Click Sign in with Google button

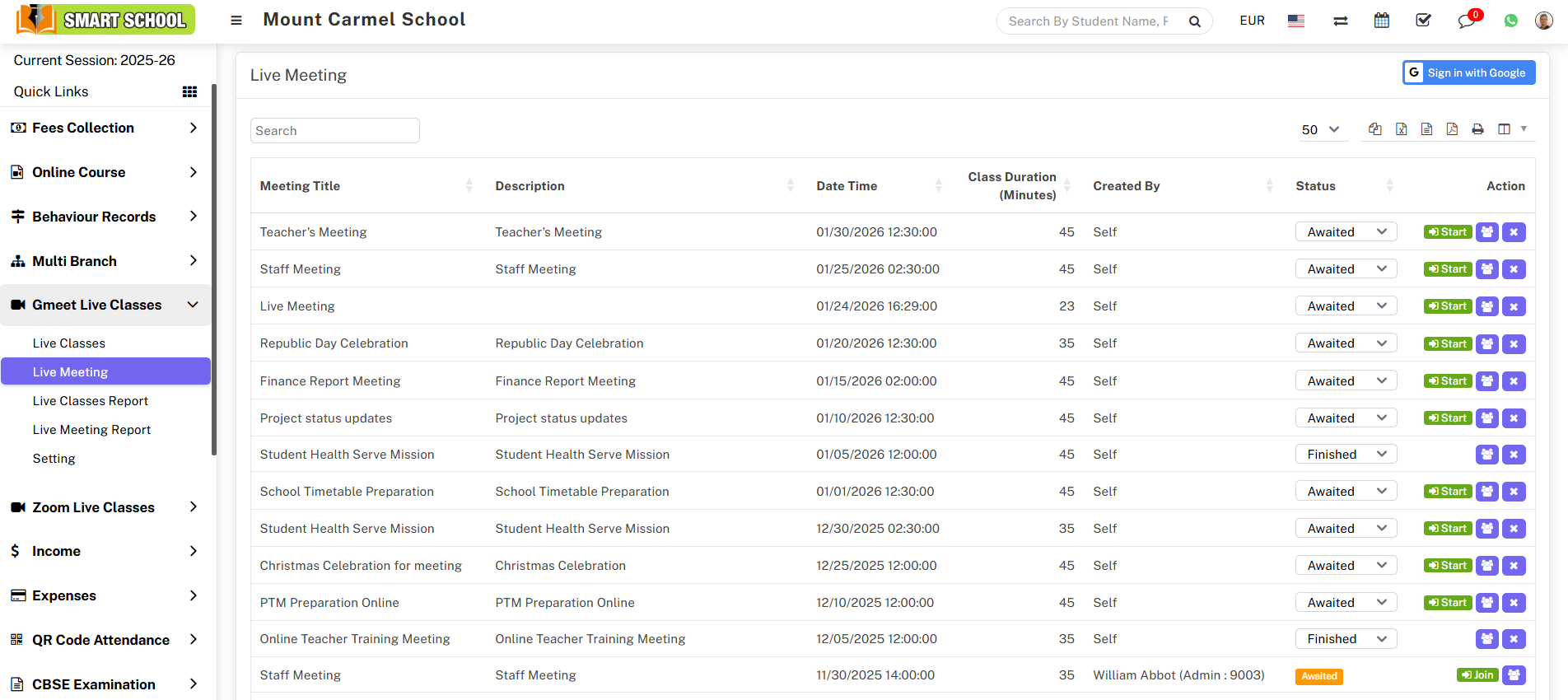(x=1468, y=72)
